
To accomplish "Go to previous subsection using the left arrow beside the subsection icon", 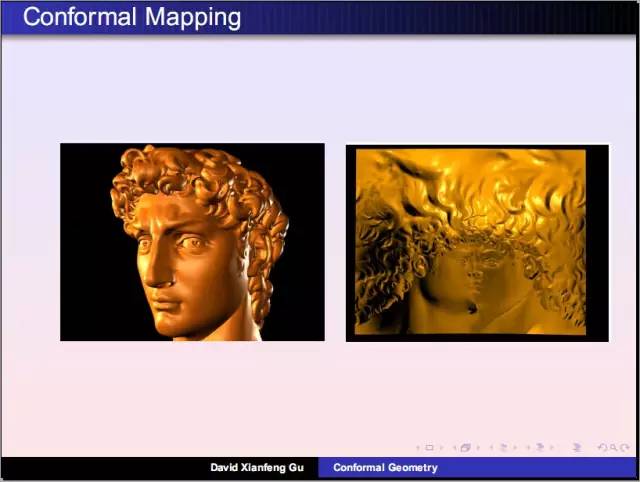I will tap(491, 448).
